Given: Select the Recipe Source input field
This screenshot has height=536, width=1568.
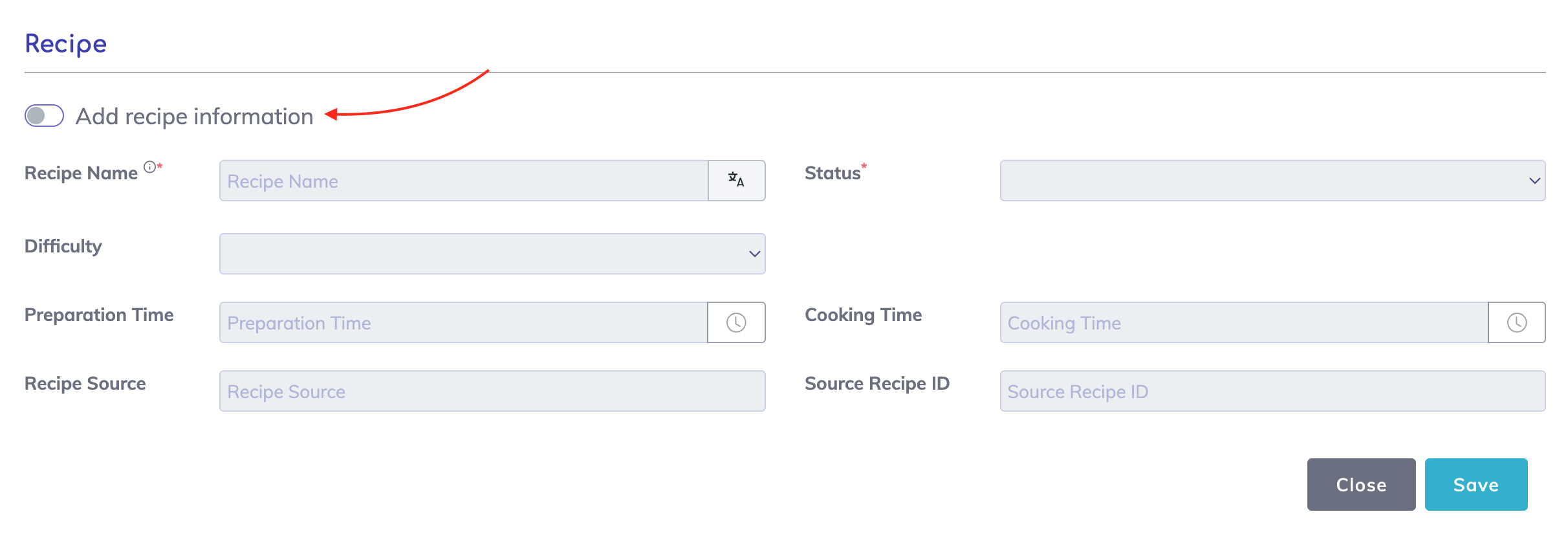Looking at the screenshot, I should click(x=492, y=391).
